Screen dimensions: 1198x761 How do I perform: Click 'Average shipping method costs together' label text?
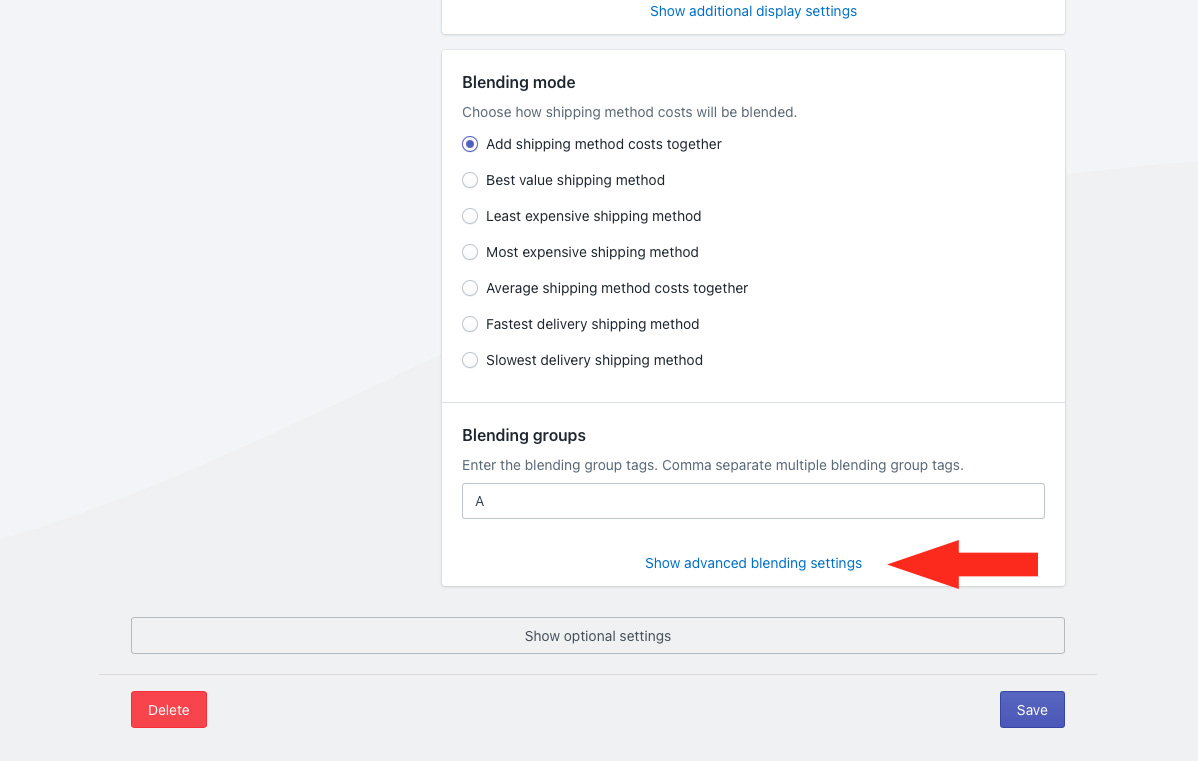coord(617,288)
